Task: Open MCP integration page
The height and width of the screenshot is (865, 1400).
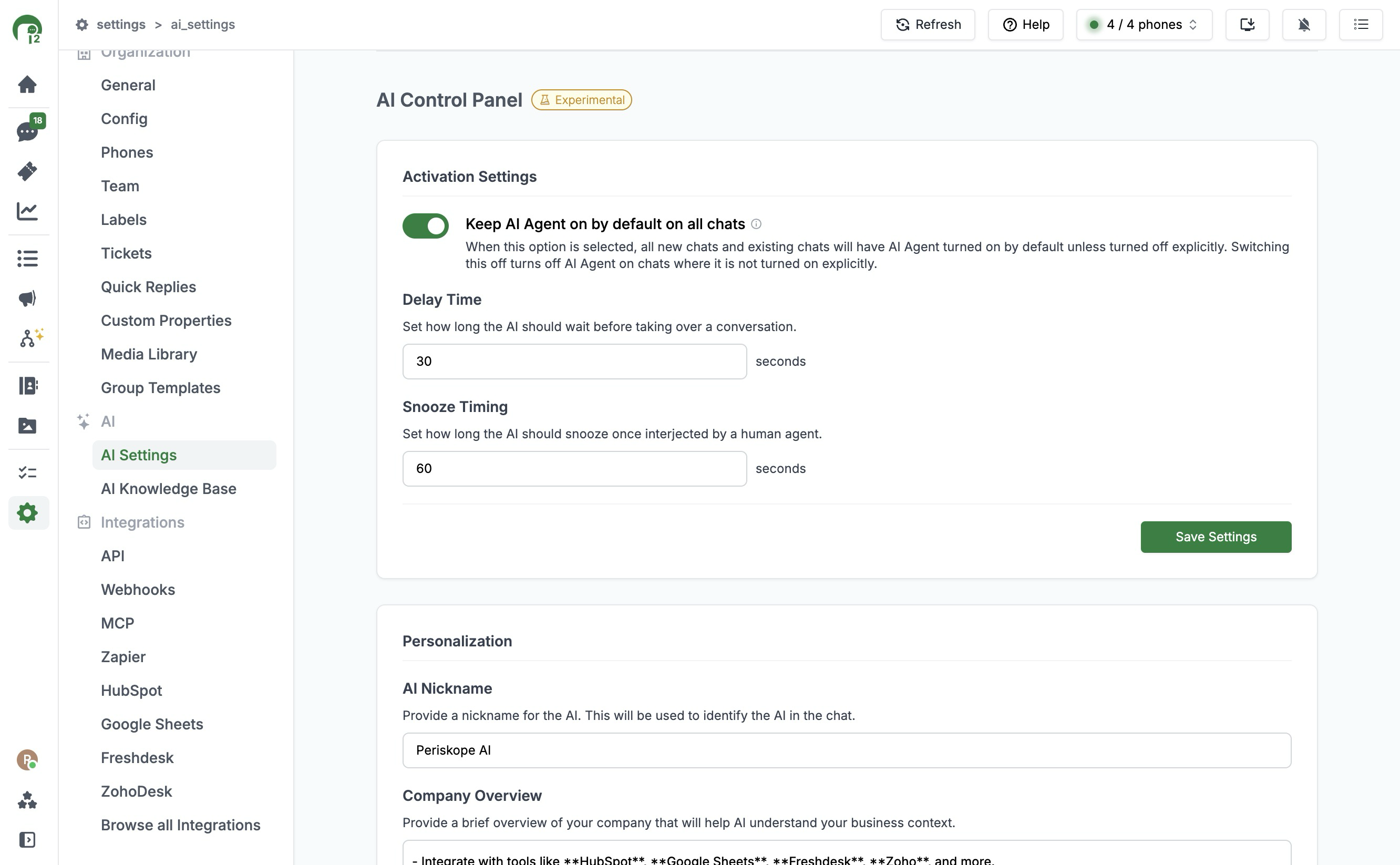Action: 118,624
